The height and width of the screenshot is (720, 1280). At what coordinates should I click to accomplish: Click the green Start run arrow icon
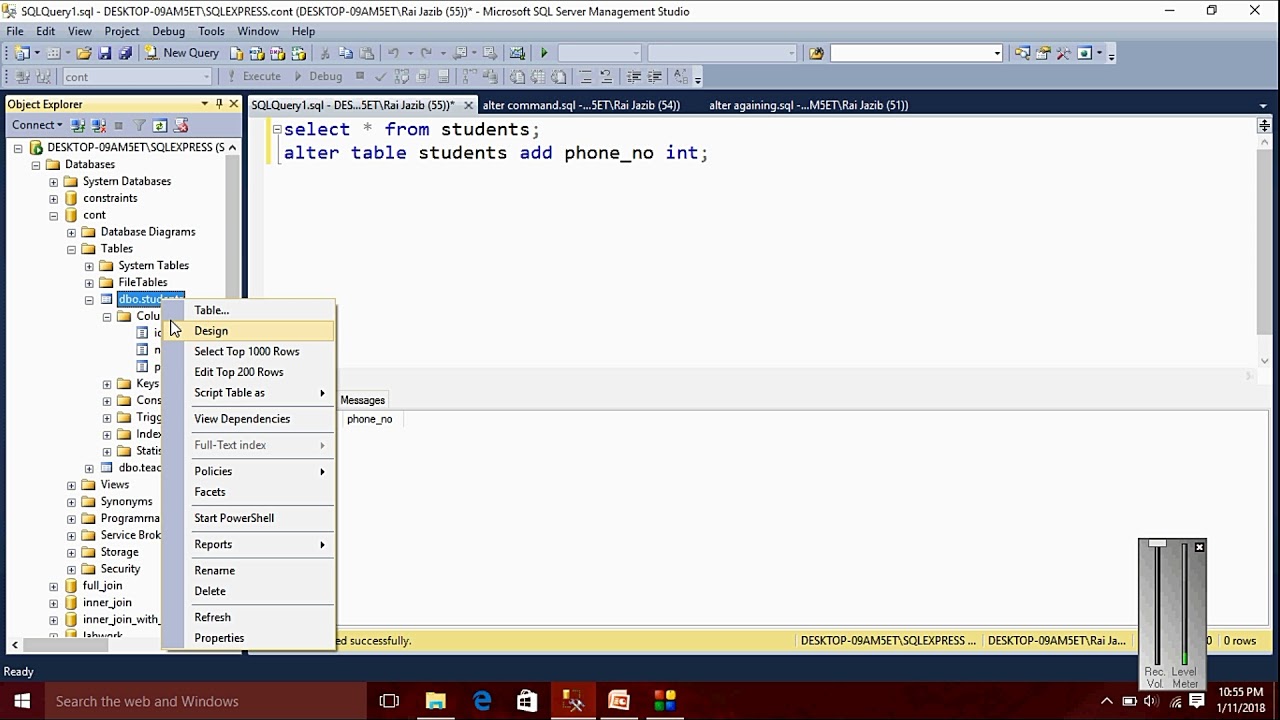click(544, 53)
